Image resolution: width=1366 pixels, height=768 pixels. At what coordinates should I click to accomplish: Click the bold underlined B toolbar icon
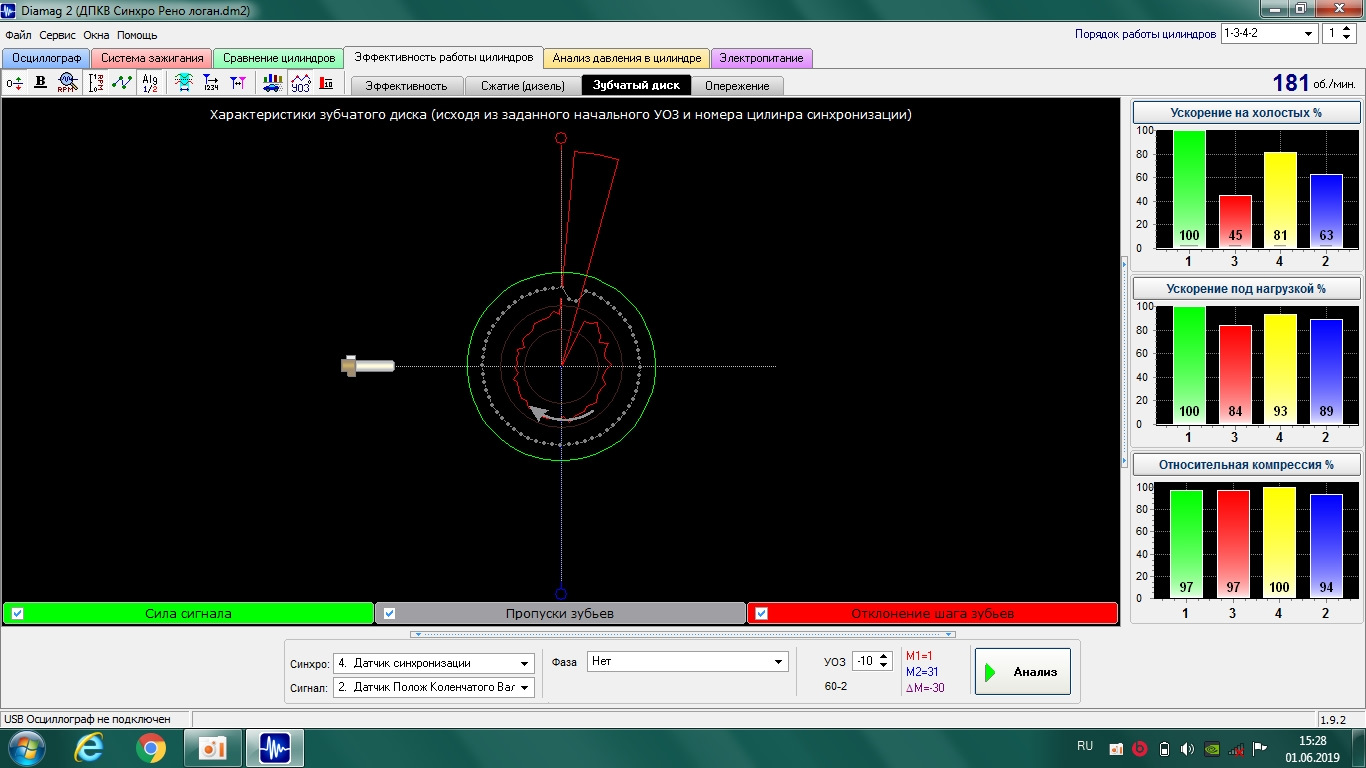click(x=41, y=84)
